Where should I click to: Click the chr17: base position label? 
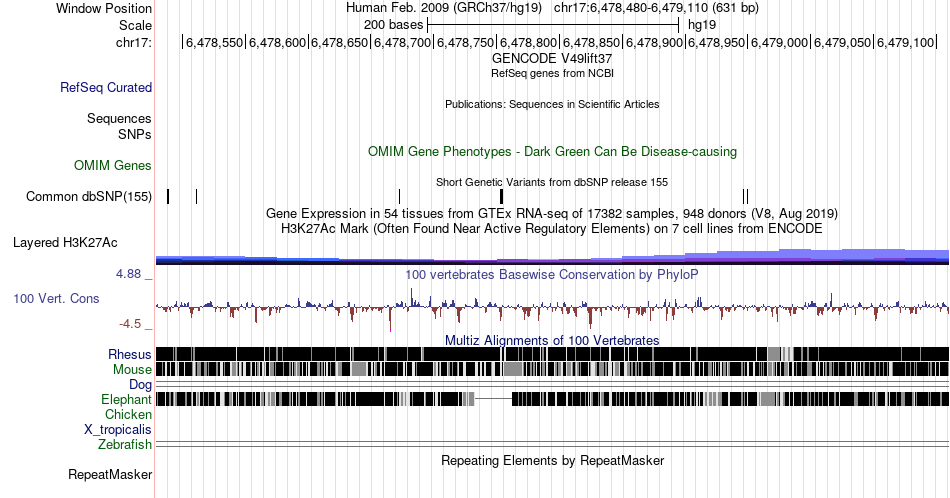[134, 42]
